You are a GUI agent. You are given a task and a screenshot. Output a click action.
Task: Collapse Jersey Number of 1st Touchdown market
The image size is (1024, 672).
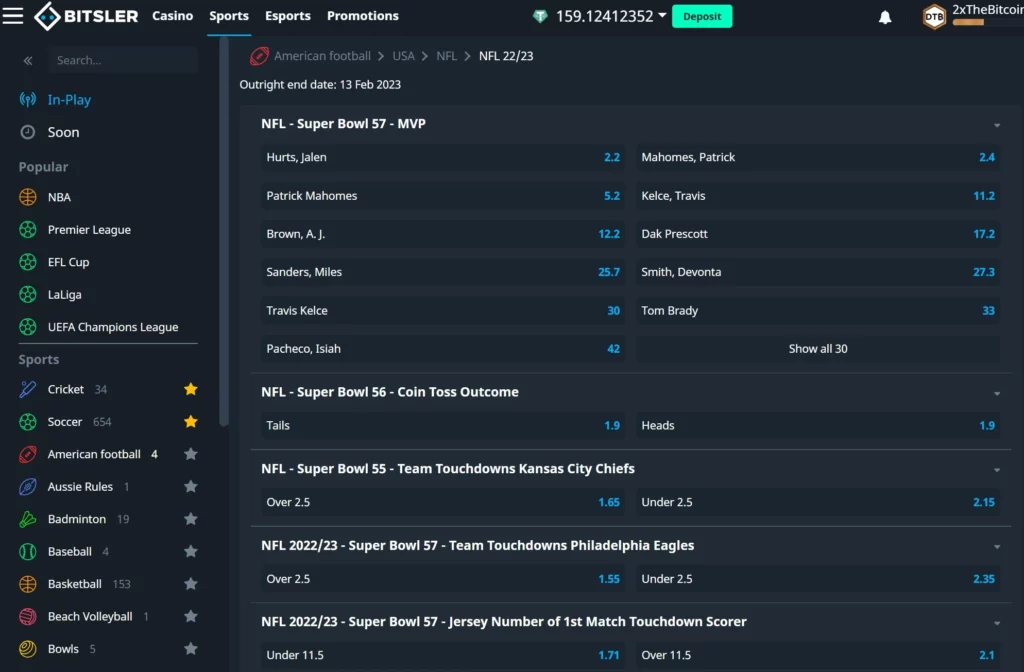tap(997, 623)
